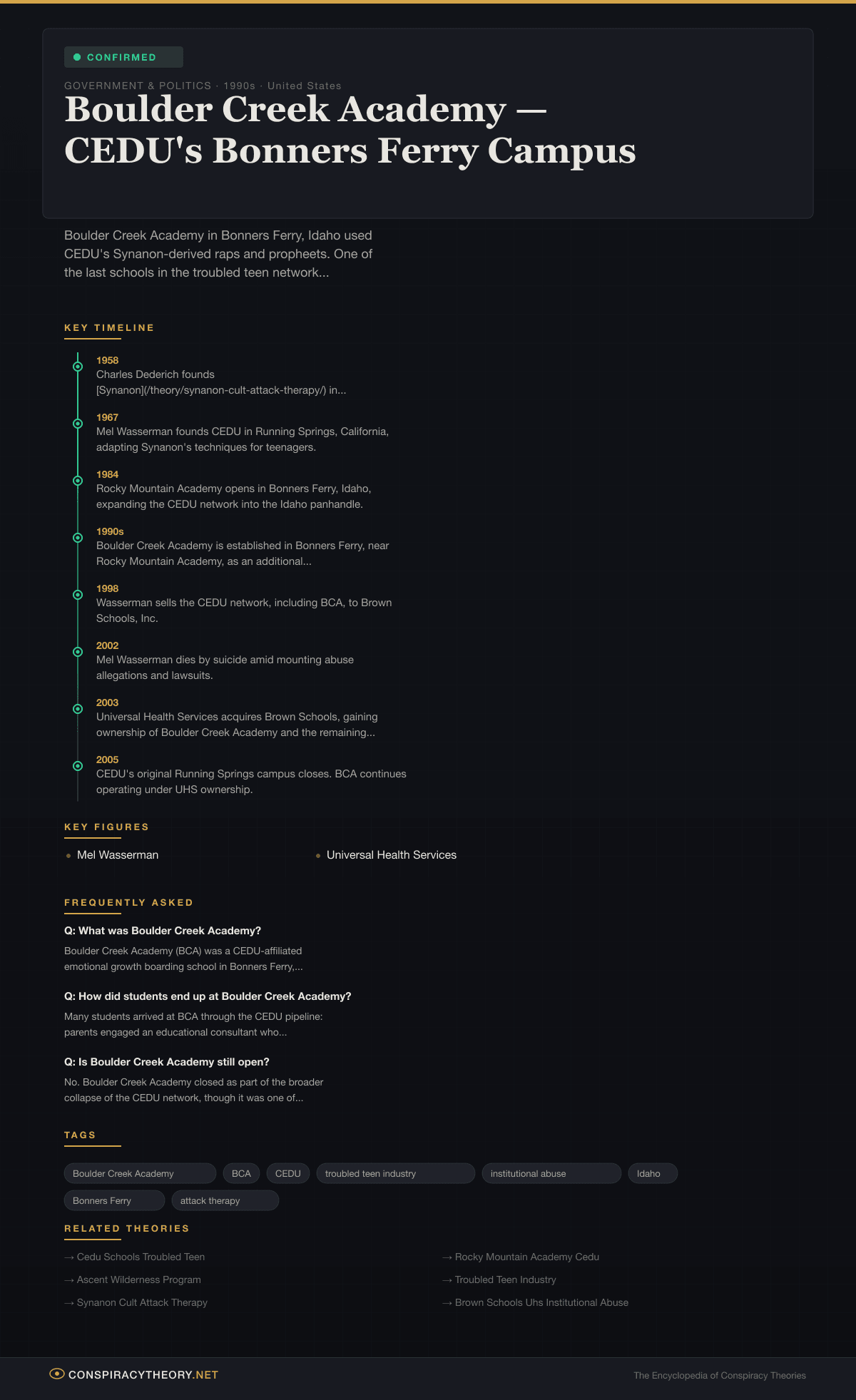Screen dimensions: 856x1400
Task: Expand 'What was Boulder Creek Academy?' question
Action: 163,931
